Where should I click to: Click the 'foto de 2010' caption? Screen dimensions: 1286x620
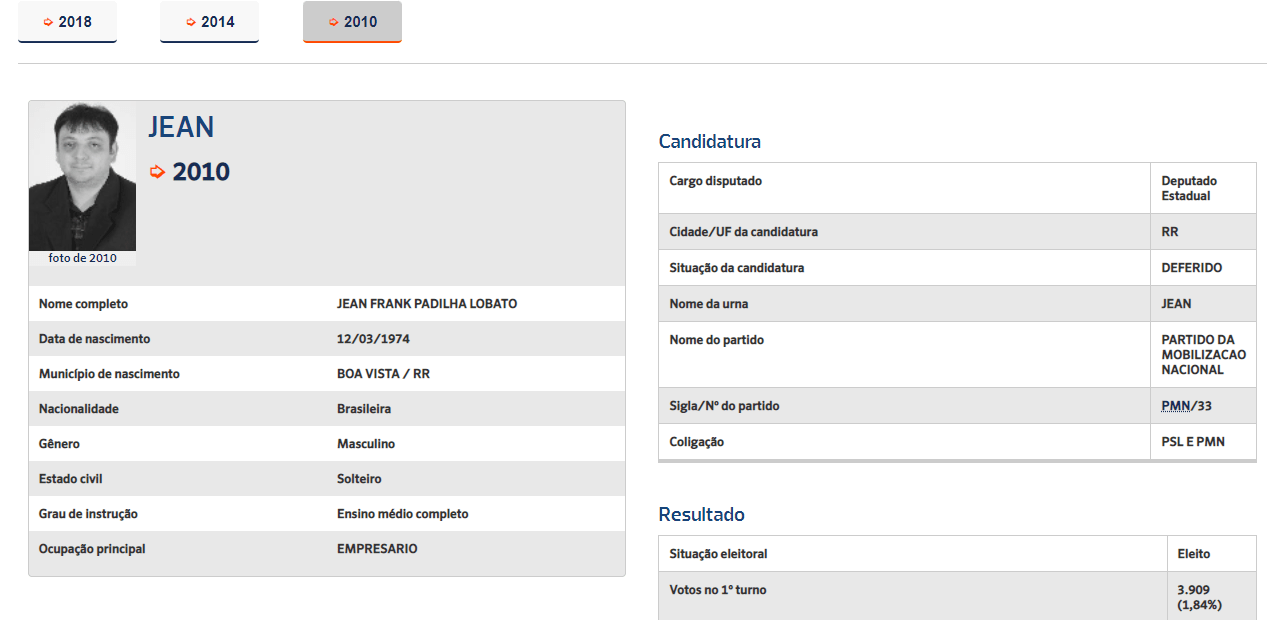pyautogui.click(x=82, y=258)
